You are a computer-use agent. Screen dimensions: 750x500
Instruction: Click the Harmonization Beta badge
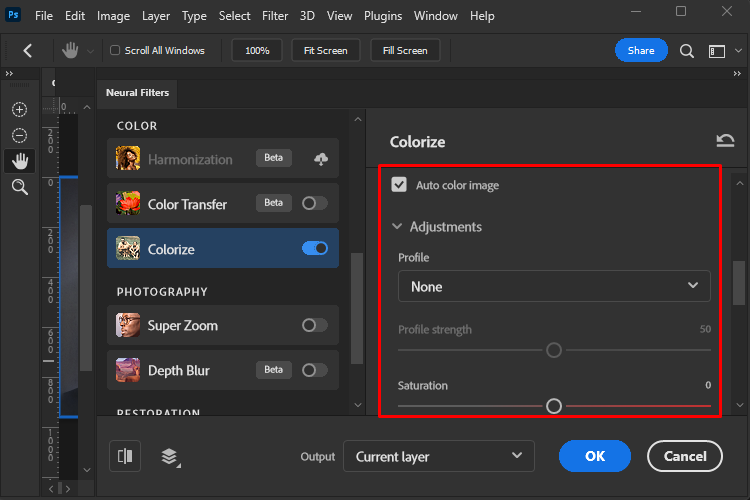[x=274, y=158]
